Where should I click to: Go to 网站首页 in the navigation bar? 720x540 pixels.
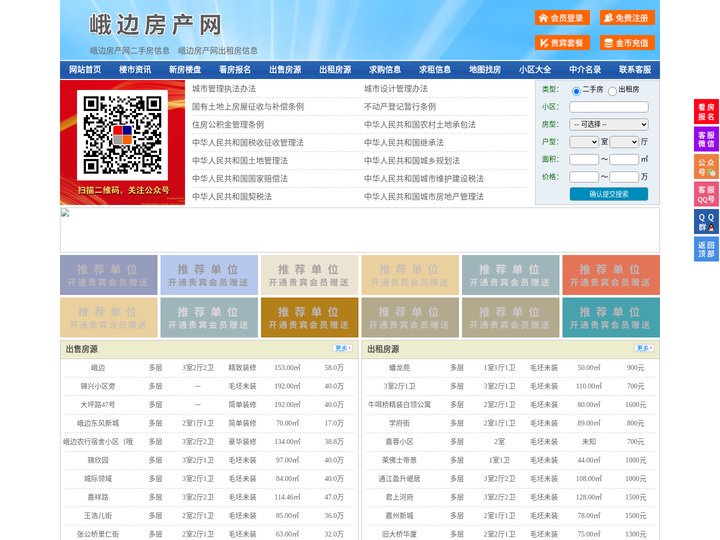(x=85, y=70)
